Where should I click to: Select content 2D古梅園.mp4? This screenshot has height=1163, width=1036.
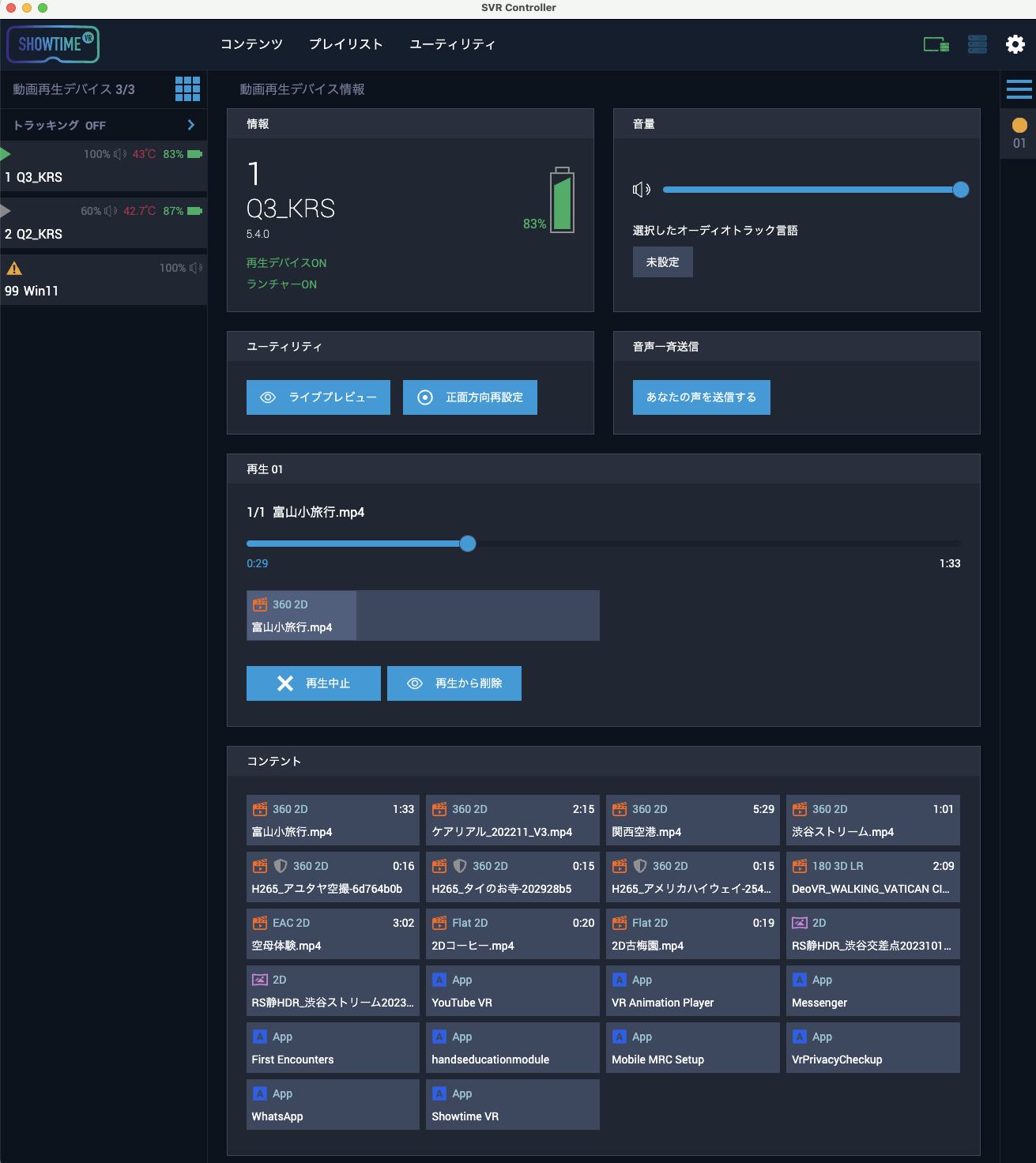[693, 934]
